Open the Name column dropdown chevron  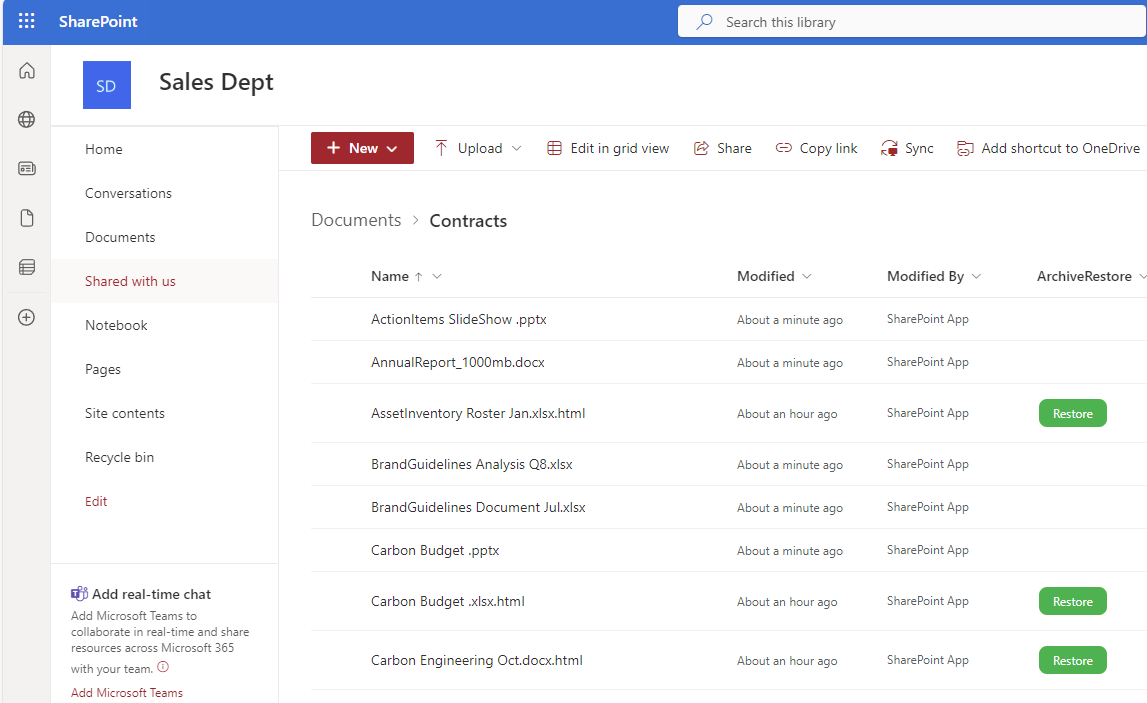pos(437,277)
